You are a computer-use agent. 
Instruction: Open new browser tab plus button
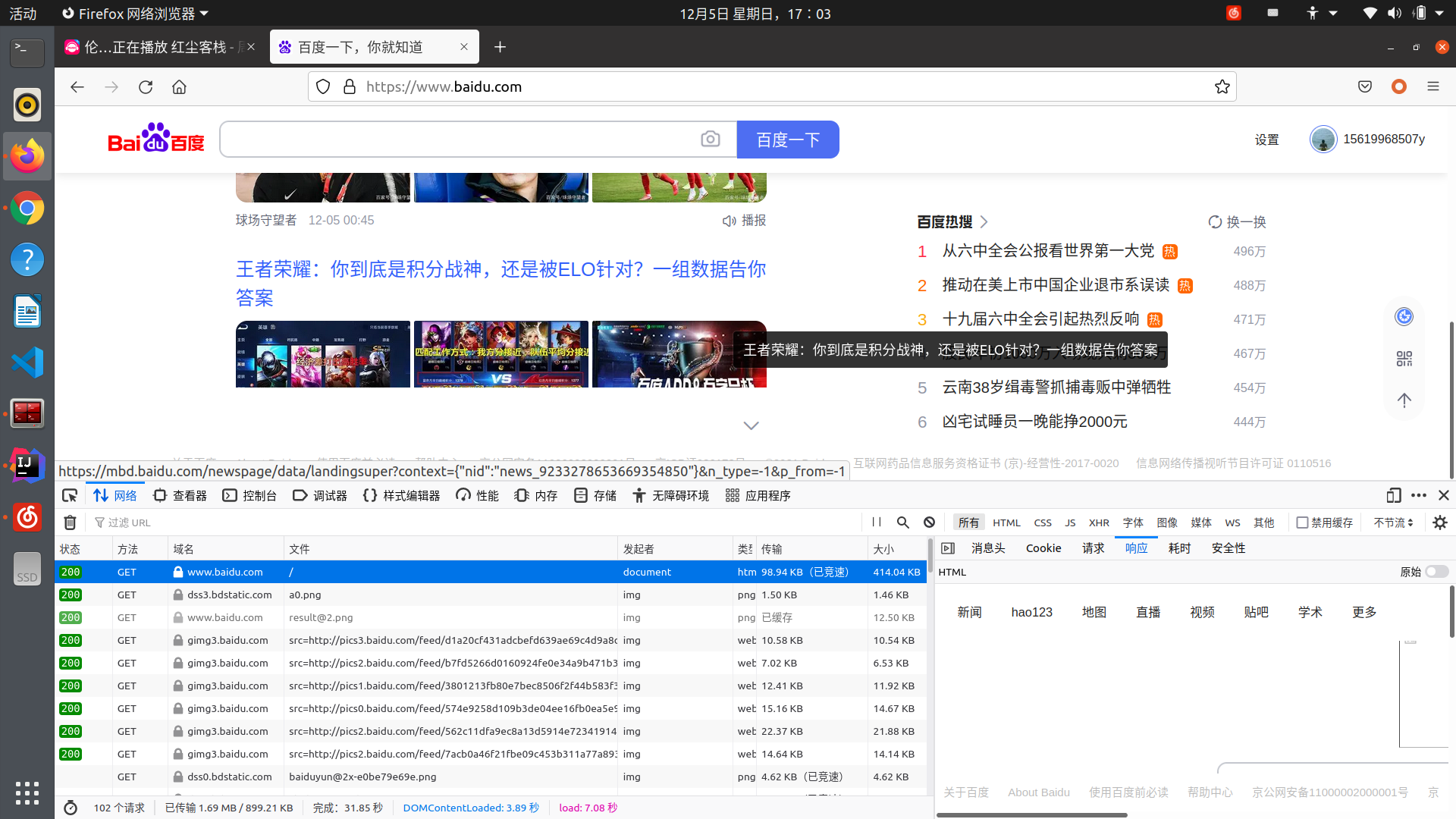click(500, 47)
